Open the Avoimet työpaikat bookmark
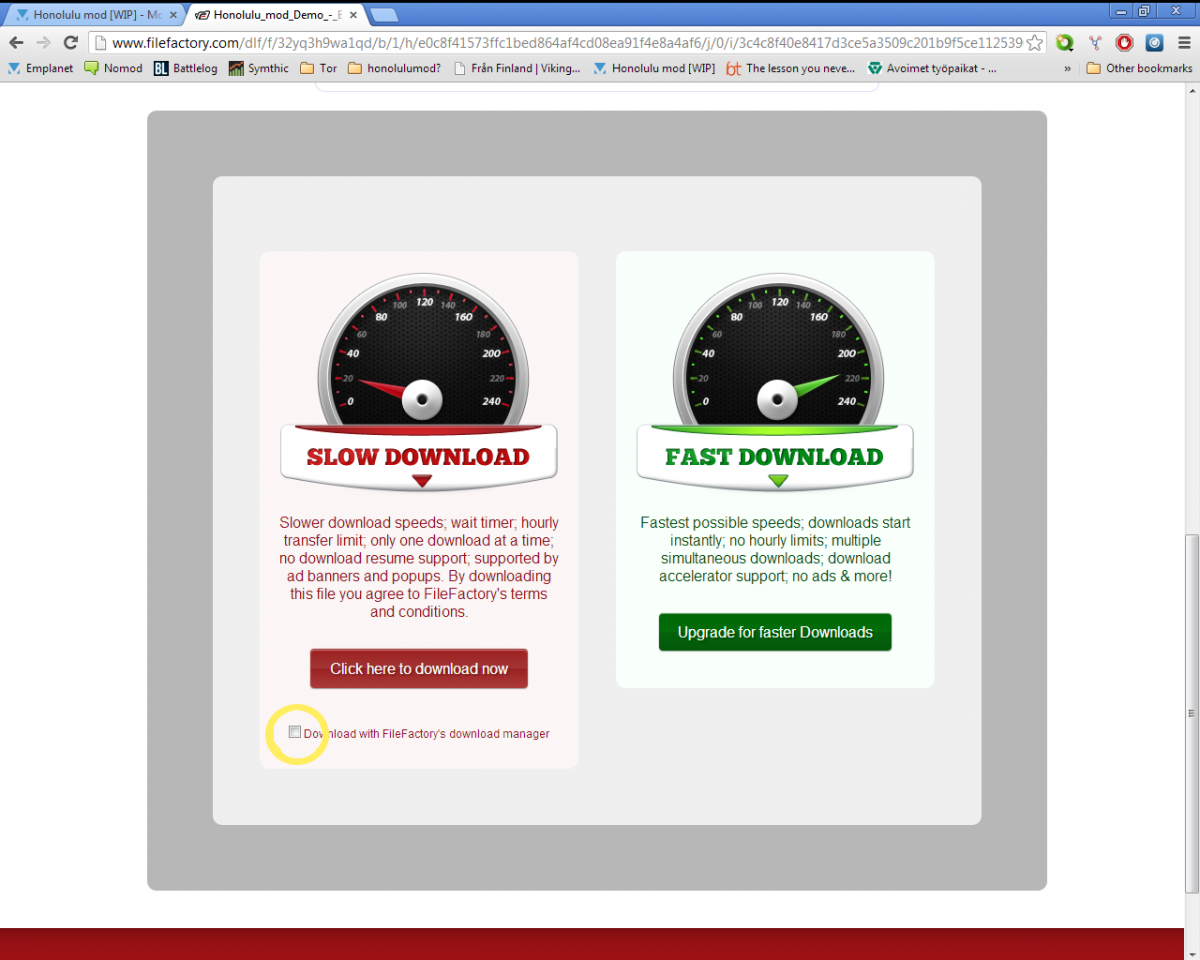The height and width of the screenshot is (960, 1200). click(x=933, y=69)
